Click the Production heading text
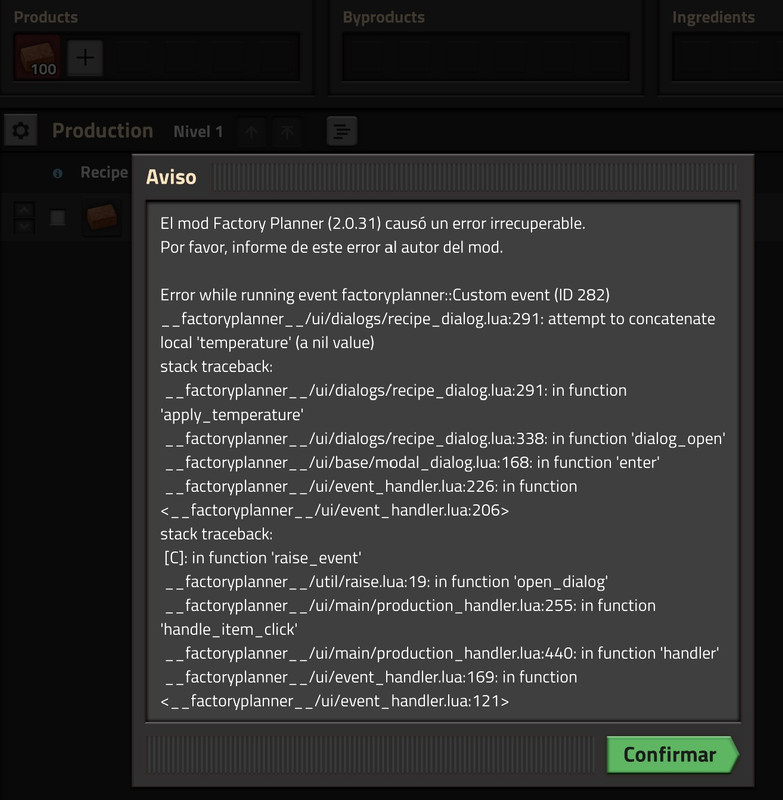 click(103, 131)
